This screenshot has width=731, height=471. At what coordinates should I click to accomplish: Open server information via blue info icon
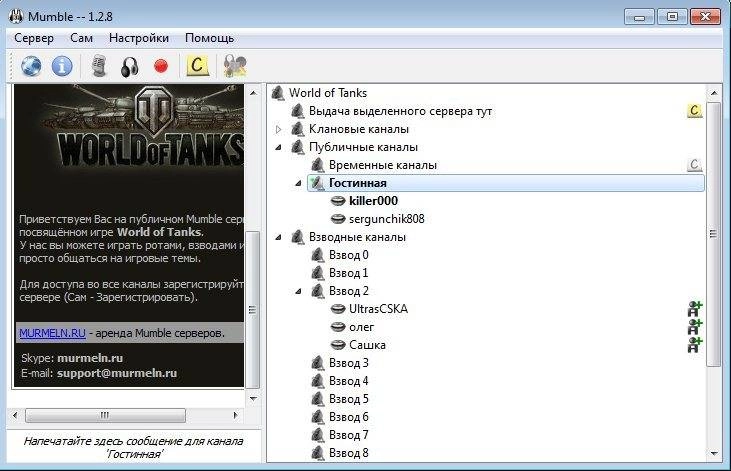coord(62,66)
